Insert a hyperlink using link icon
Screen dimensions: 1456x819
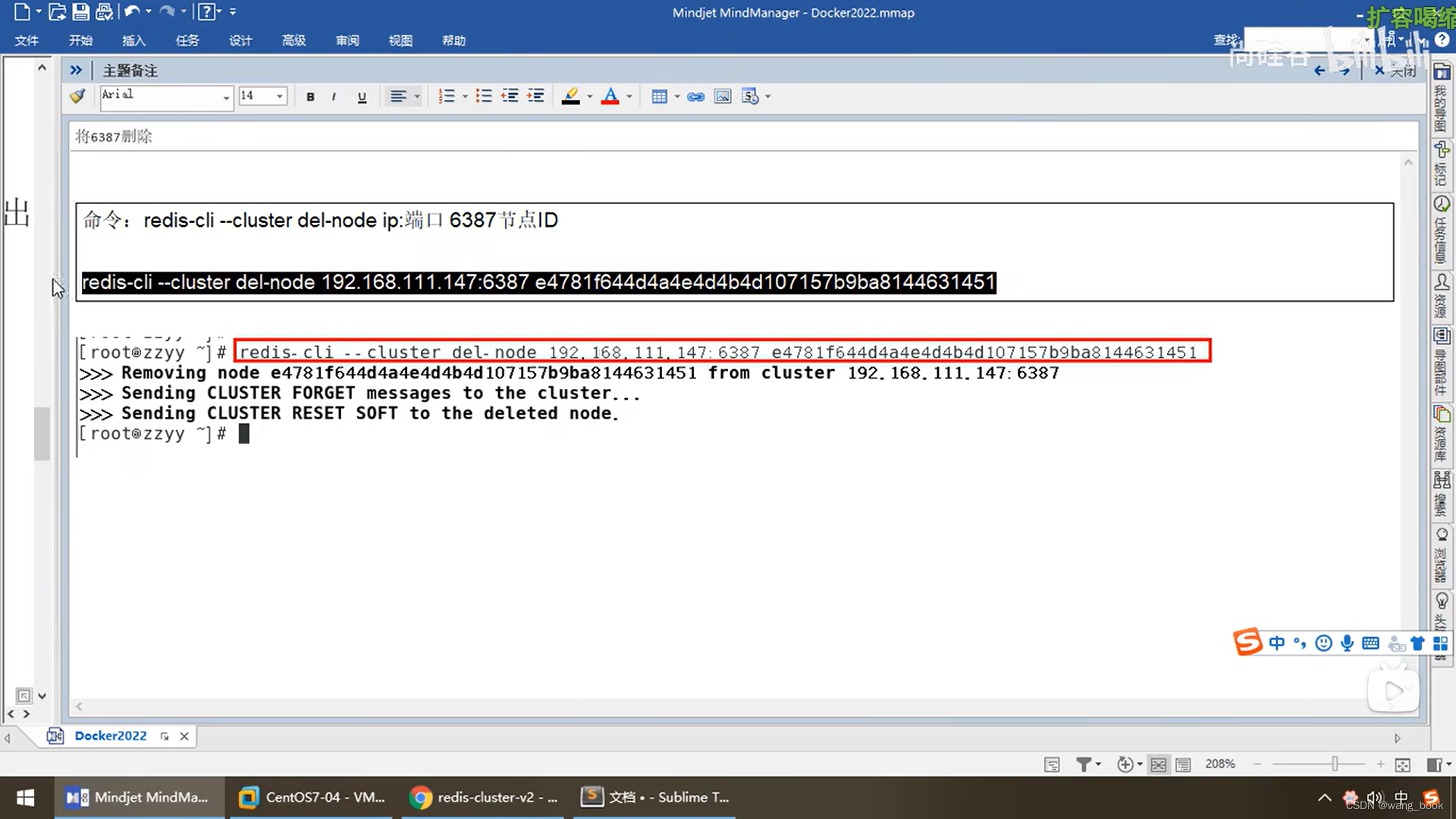pyautogui.click(x=695, y=96)
